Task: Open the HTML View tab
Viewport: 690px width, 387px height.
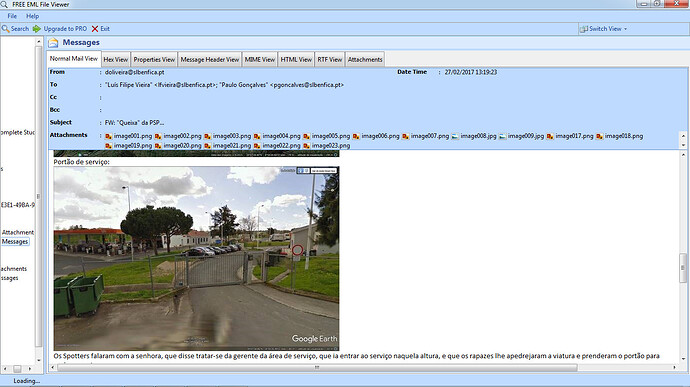Action: (296, 59)
